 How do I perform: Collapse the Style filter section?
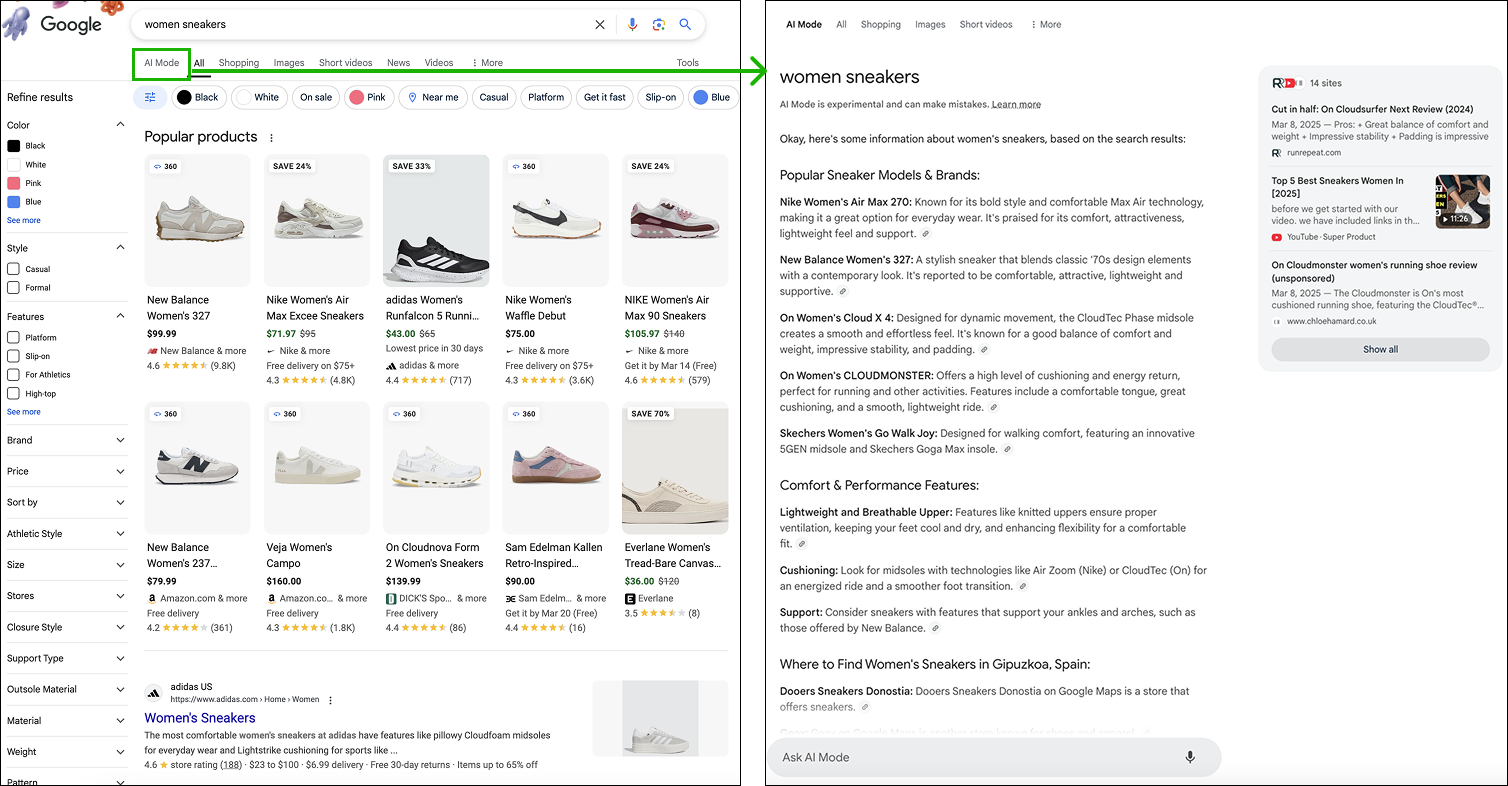point(121,247)
